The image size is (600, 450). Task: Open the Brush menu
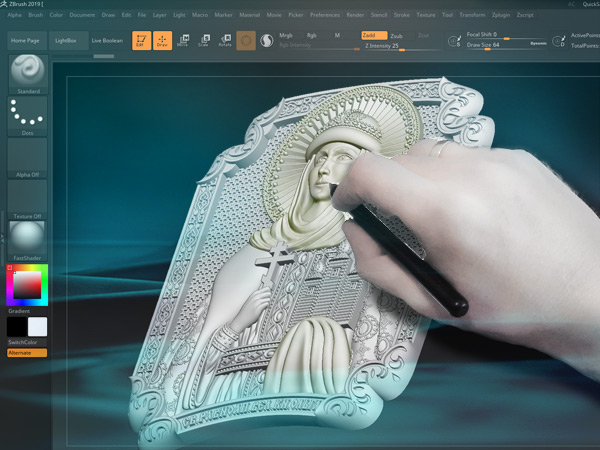(36, 15)
